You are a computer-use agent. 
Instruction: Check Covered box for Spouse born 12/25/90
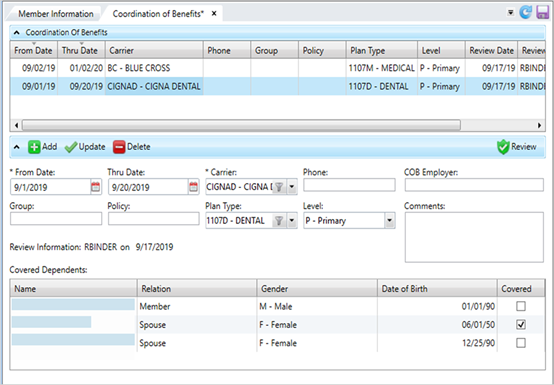pyautogui.click(x=521, y=343)
